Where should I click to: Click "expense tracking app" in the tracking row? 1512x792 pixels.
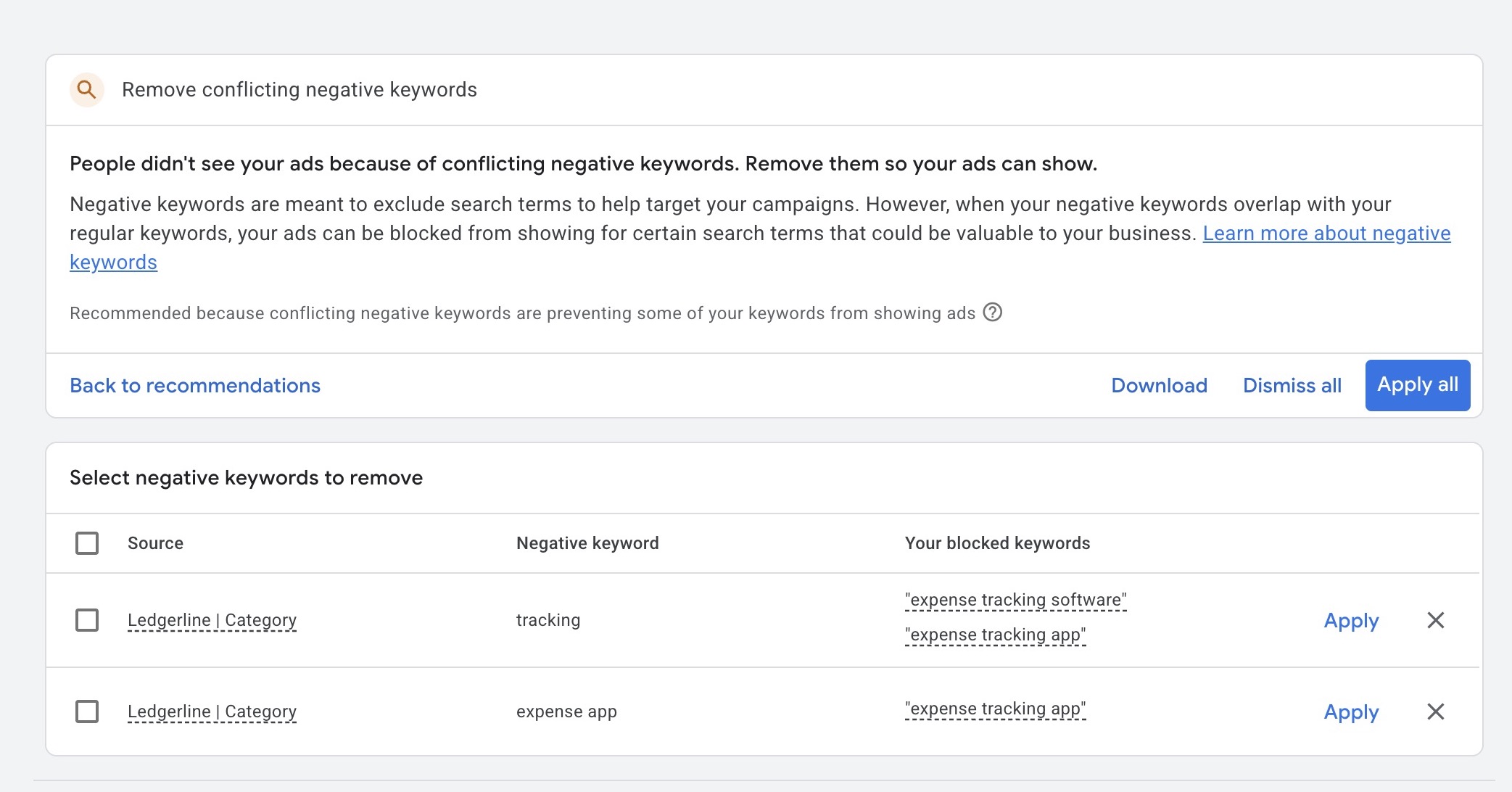tap(996, 635)
